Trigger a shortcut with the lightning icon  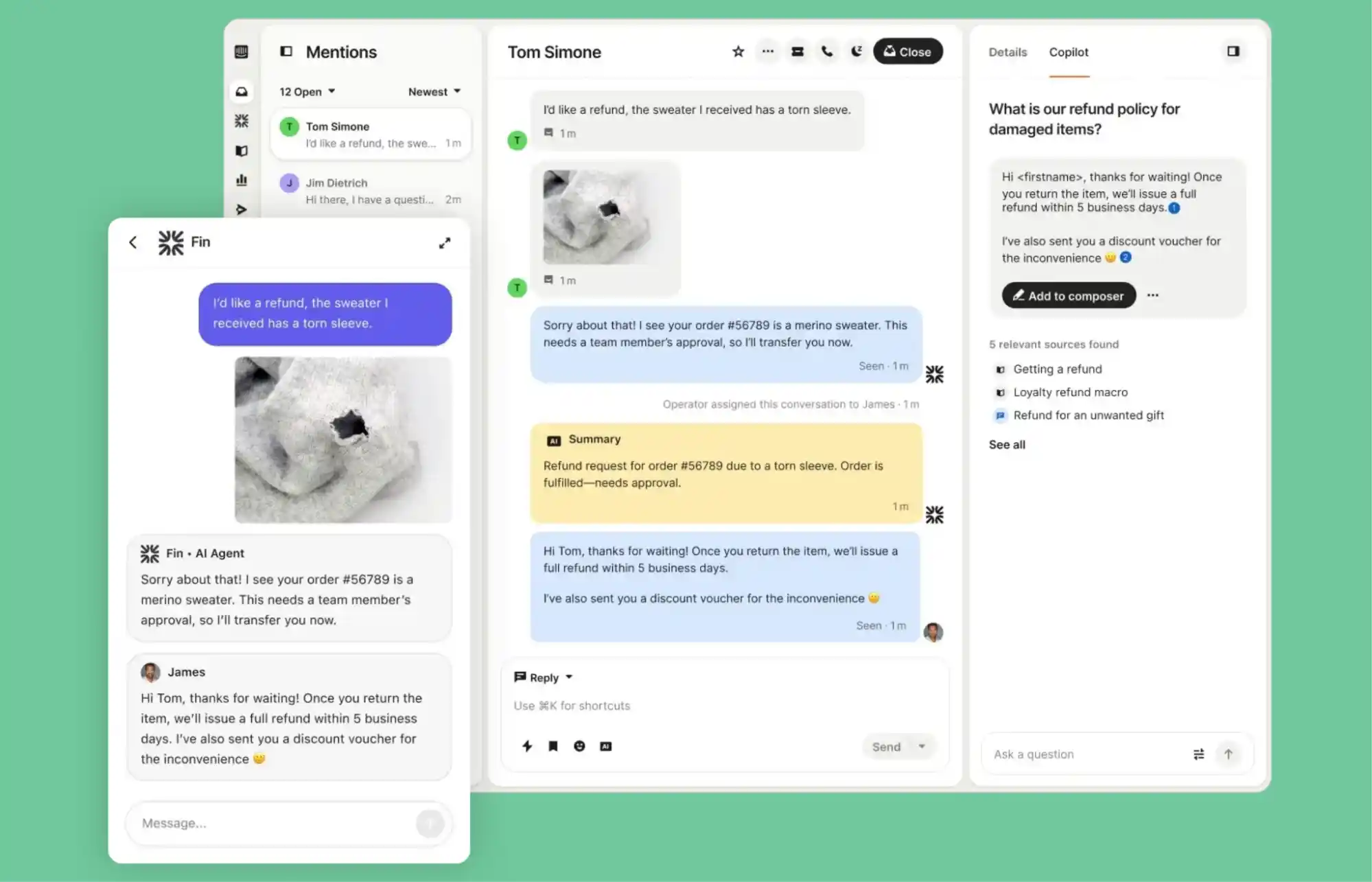527,746
